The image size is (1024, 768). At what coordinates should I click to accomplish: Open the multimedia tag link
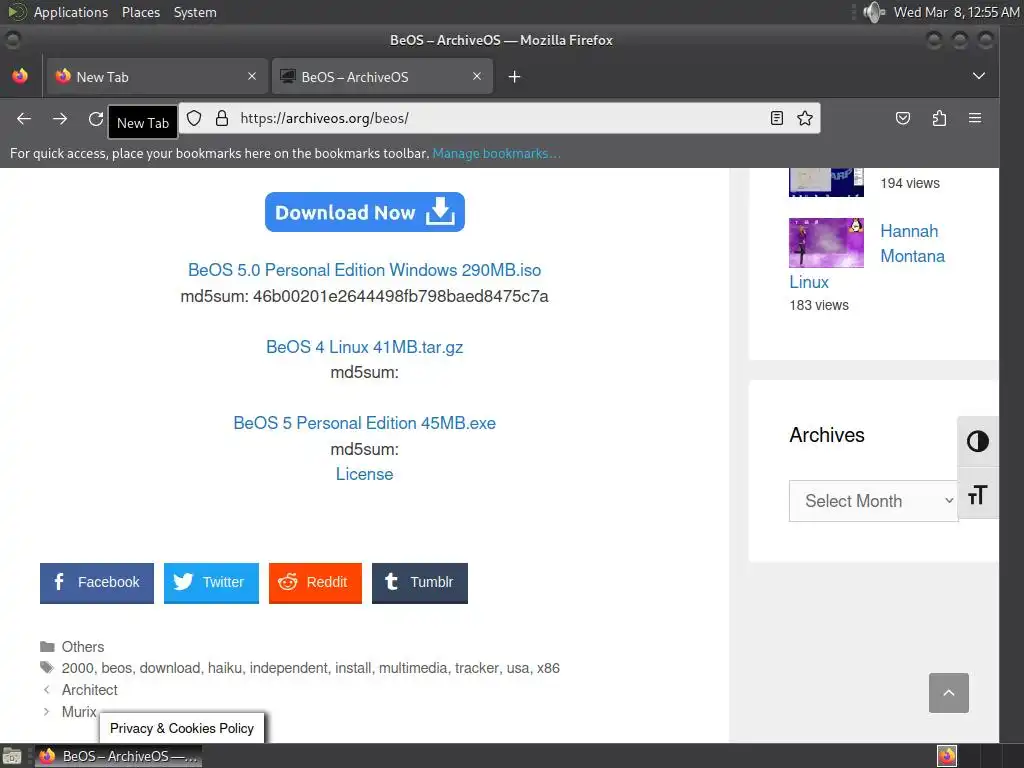[413, 668]
